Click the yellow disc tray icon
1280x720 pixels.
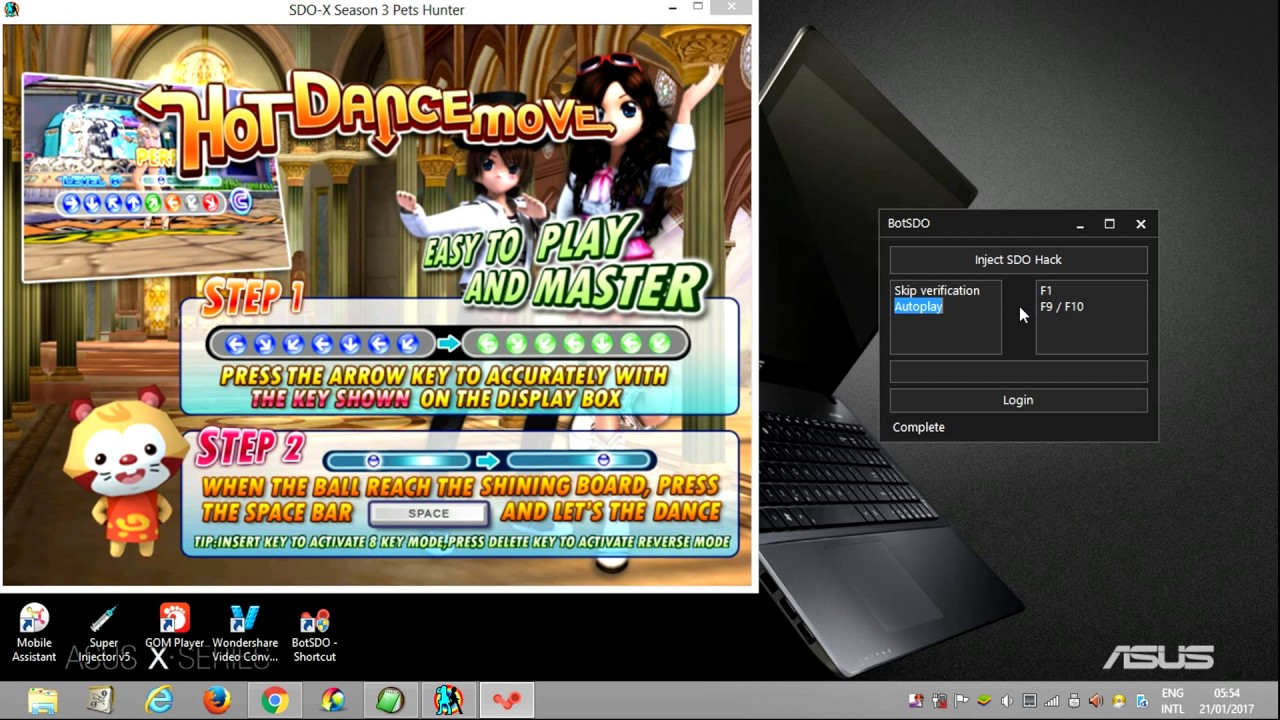(x=1119, y=701)
